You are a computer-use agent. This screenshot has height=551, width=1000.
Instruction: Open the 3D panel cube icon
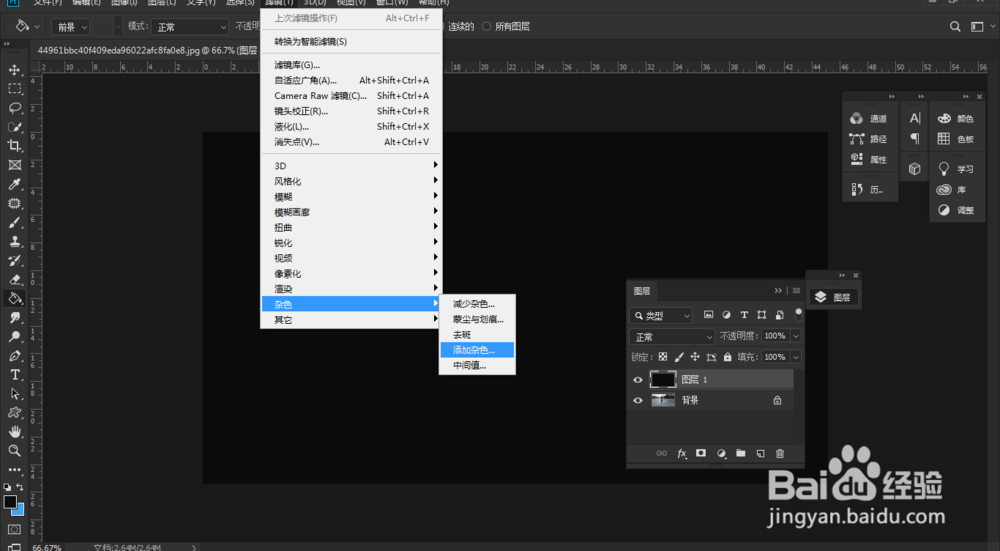tap(915, 169)
